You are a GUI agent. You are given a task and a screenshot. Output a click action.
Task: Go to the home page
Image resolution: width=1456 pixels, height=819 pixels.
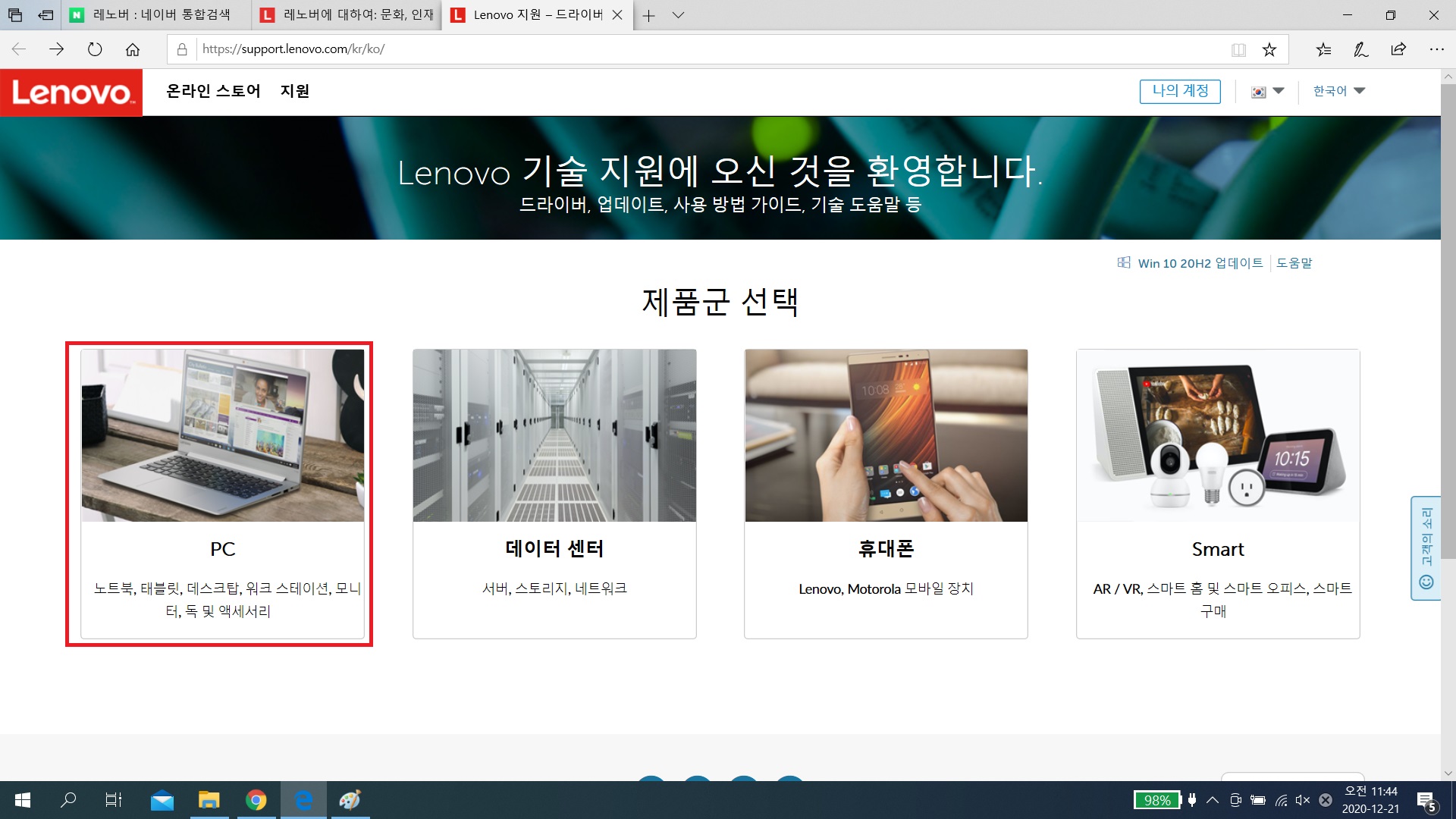pos(132,49)
